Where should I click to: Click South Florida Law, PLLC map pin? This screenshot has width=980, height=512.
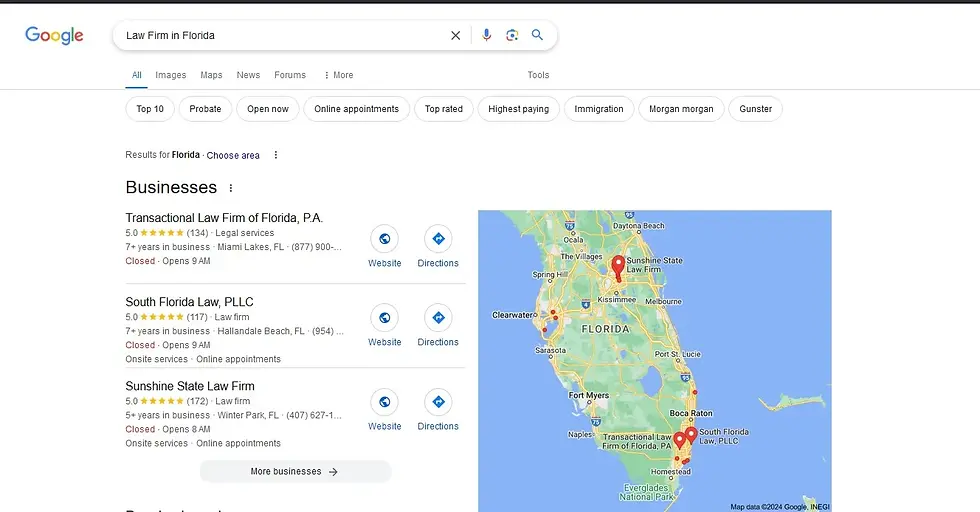click(x=691, y=435)
